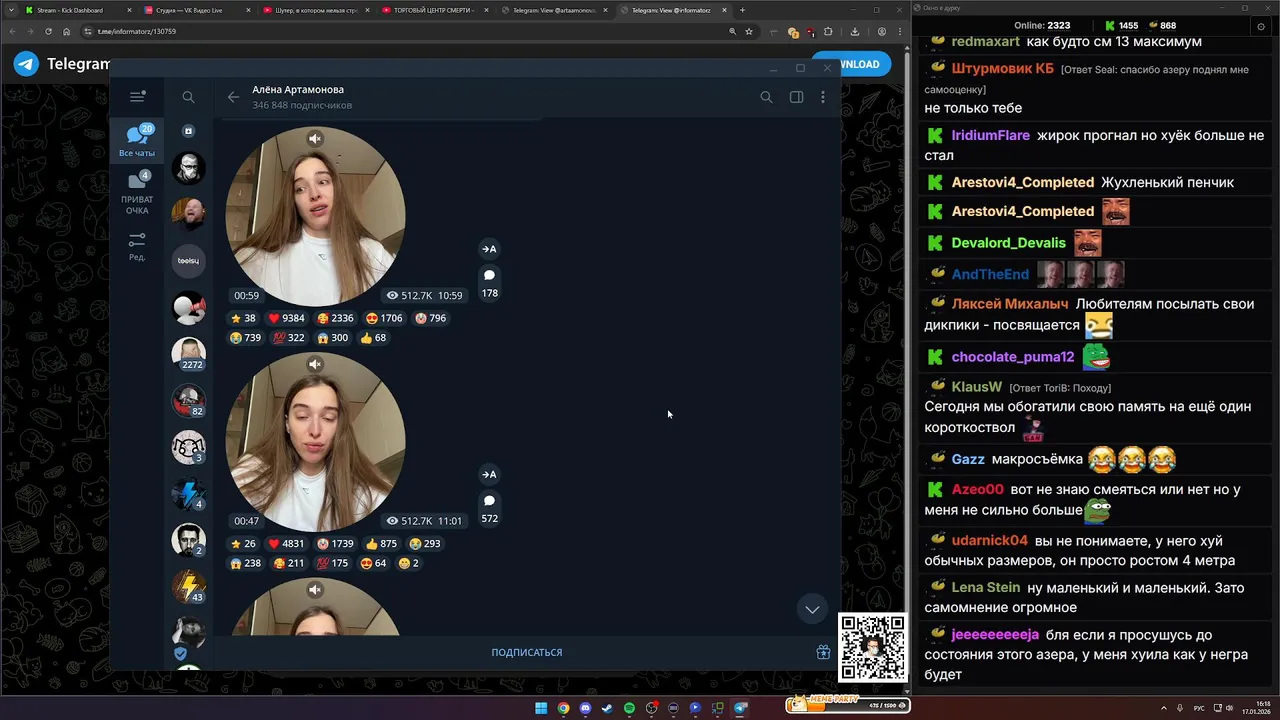Switch to 'ТОРГОВЫЙ ЦЕНТР СМЕРТИ' YouTube tab
The width and height of the screenshot is (1280, 720).
(x=433, y=10)
